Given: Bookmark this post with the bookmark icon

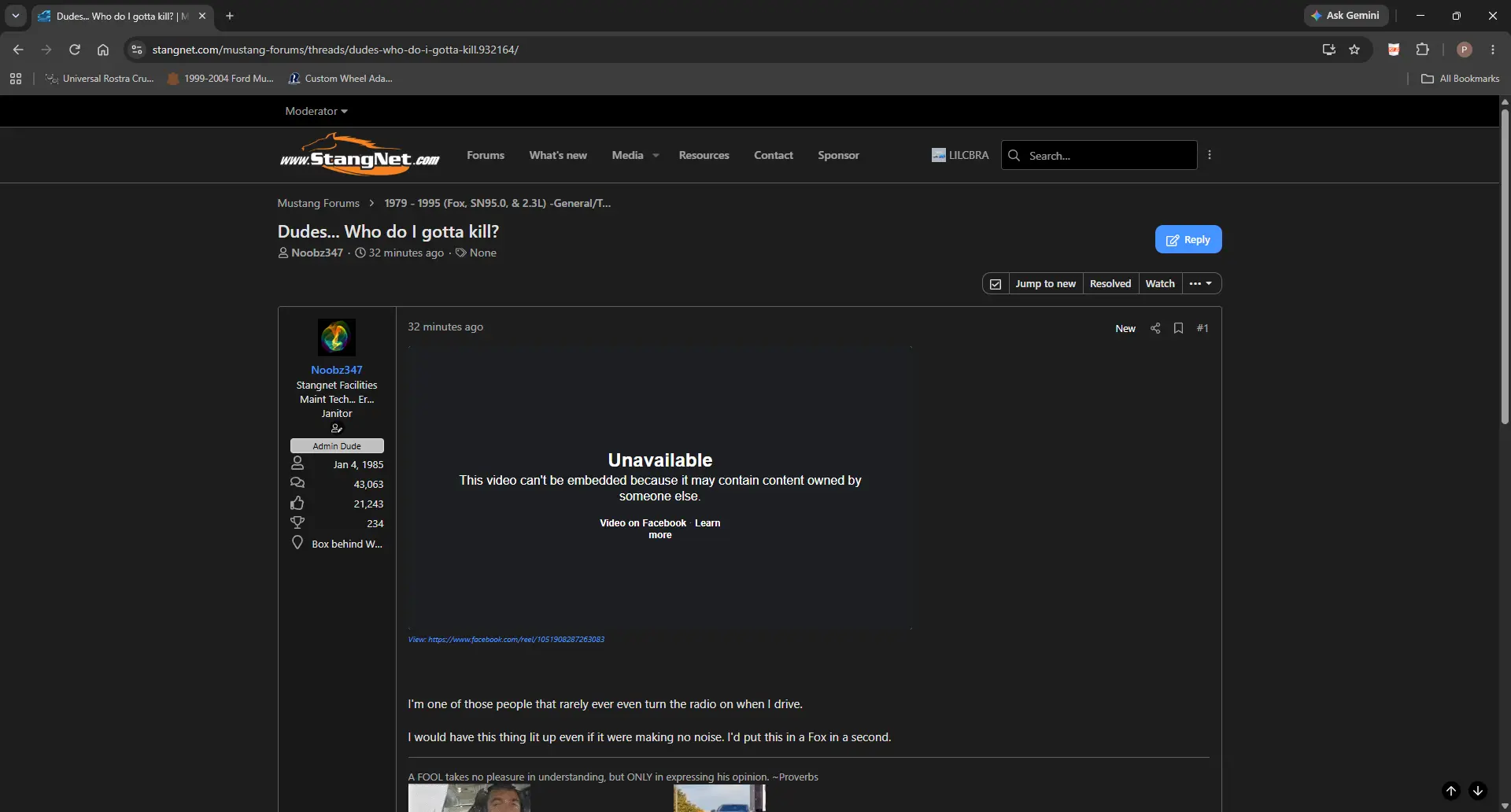Looking at the screenshot, I should (1178, 328).
